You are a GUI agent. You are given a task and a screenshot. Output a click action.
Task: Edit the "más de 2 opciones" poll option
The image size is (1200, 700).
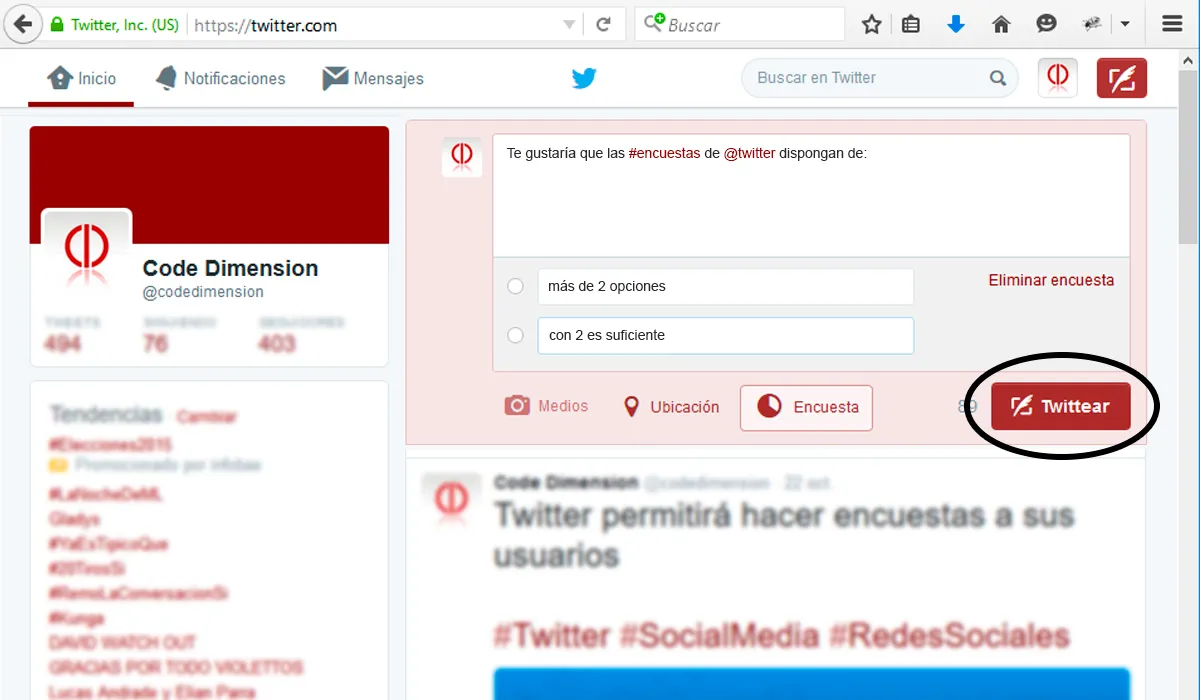[725, 286]
